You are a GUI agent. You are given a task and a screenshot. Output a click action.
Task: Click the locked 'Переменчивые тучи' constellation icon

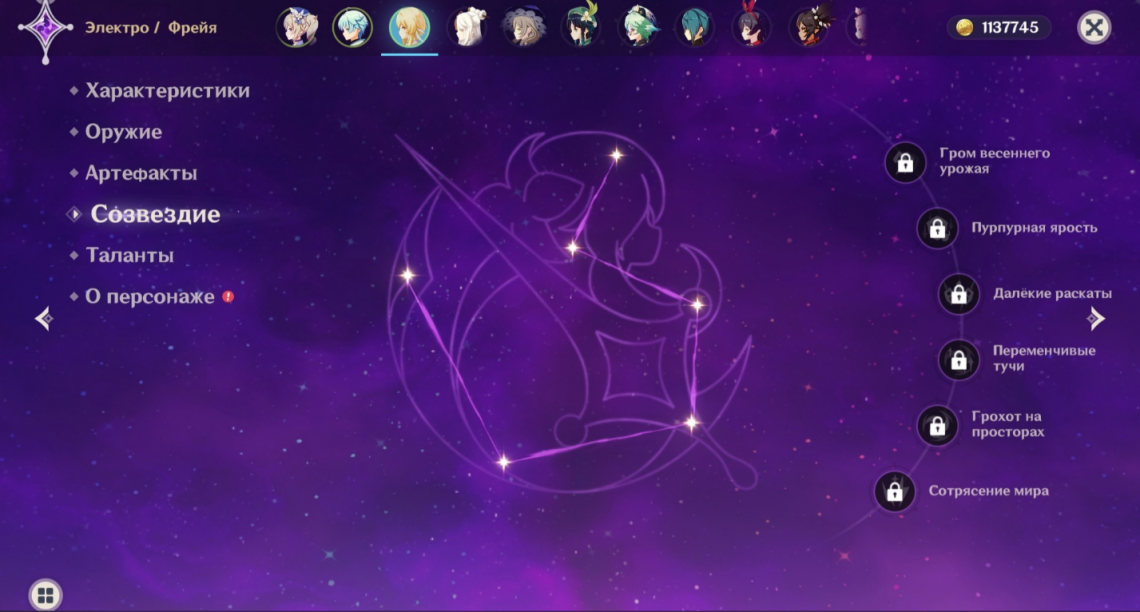(958, 359)
